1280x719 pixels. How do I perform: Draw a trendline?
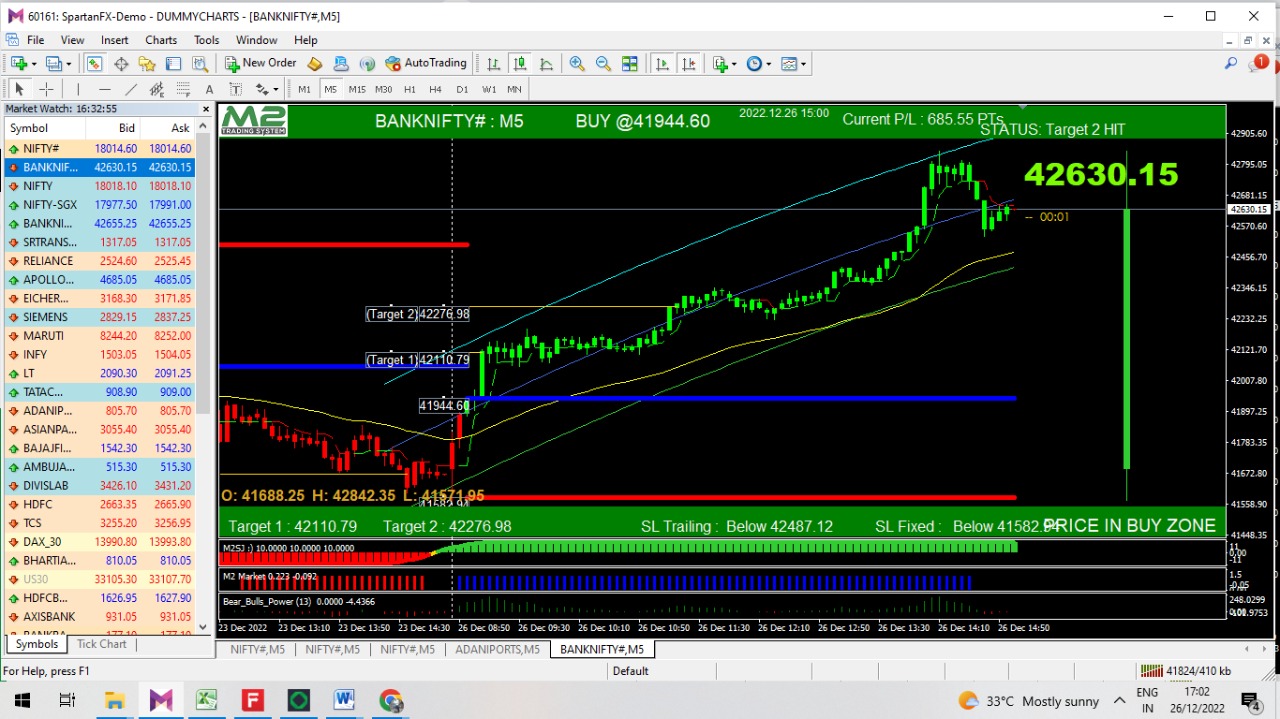(130, 89)
